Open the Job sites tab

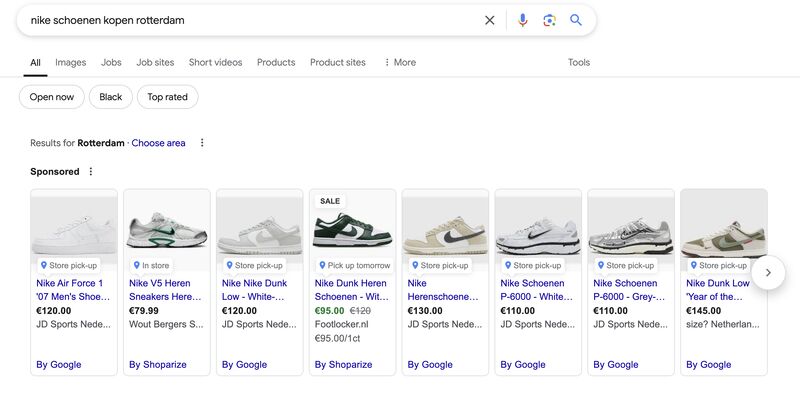(155, 62)
